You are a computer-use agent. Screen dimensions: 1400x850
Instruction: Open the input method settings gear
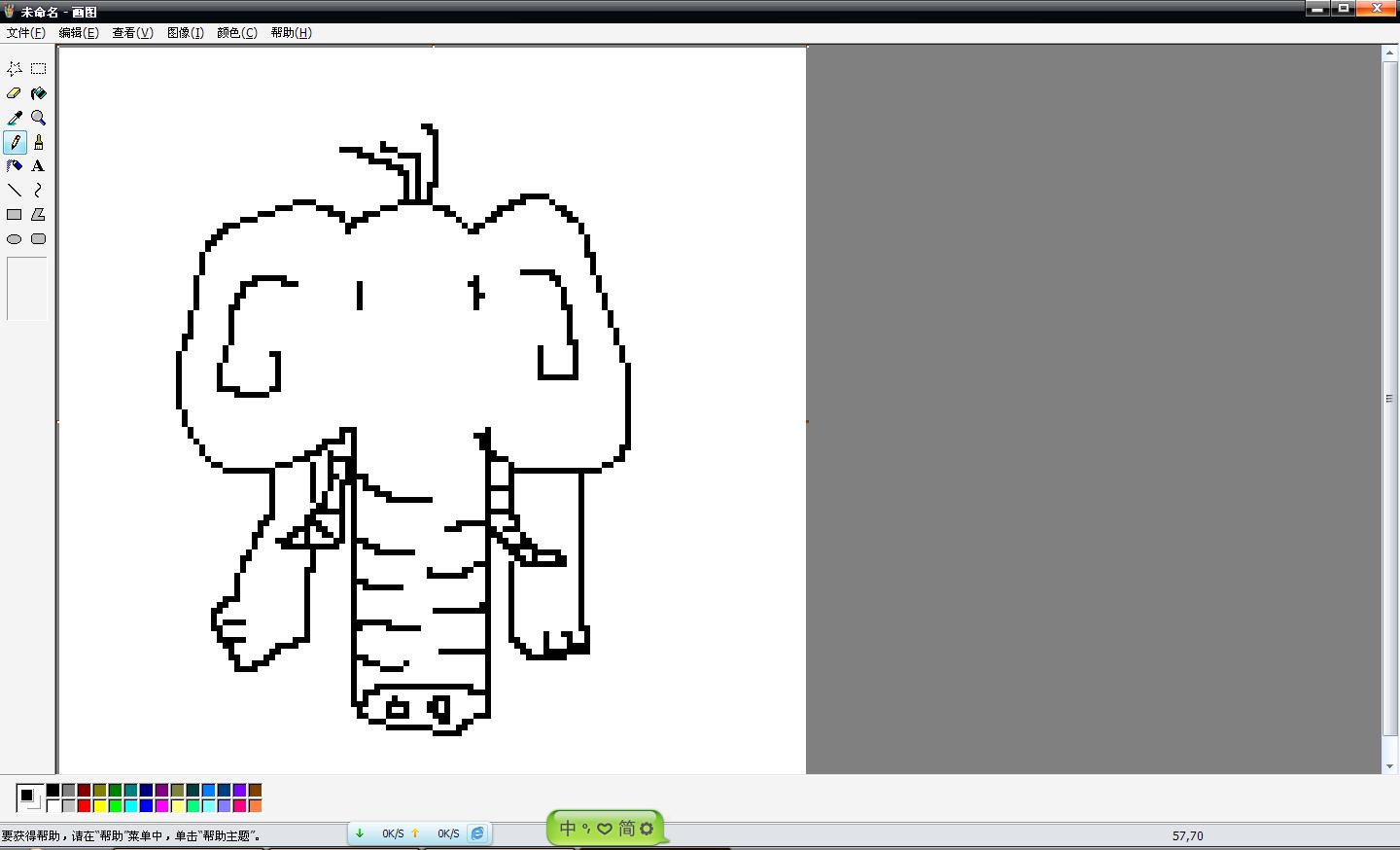647,829
